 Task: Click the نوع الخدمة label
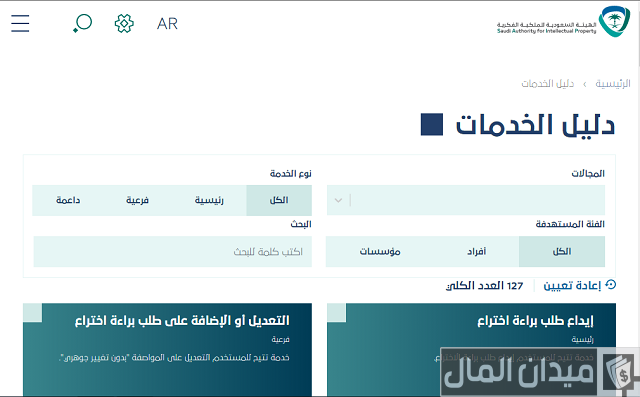point(291,174)
